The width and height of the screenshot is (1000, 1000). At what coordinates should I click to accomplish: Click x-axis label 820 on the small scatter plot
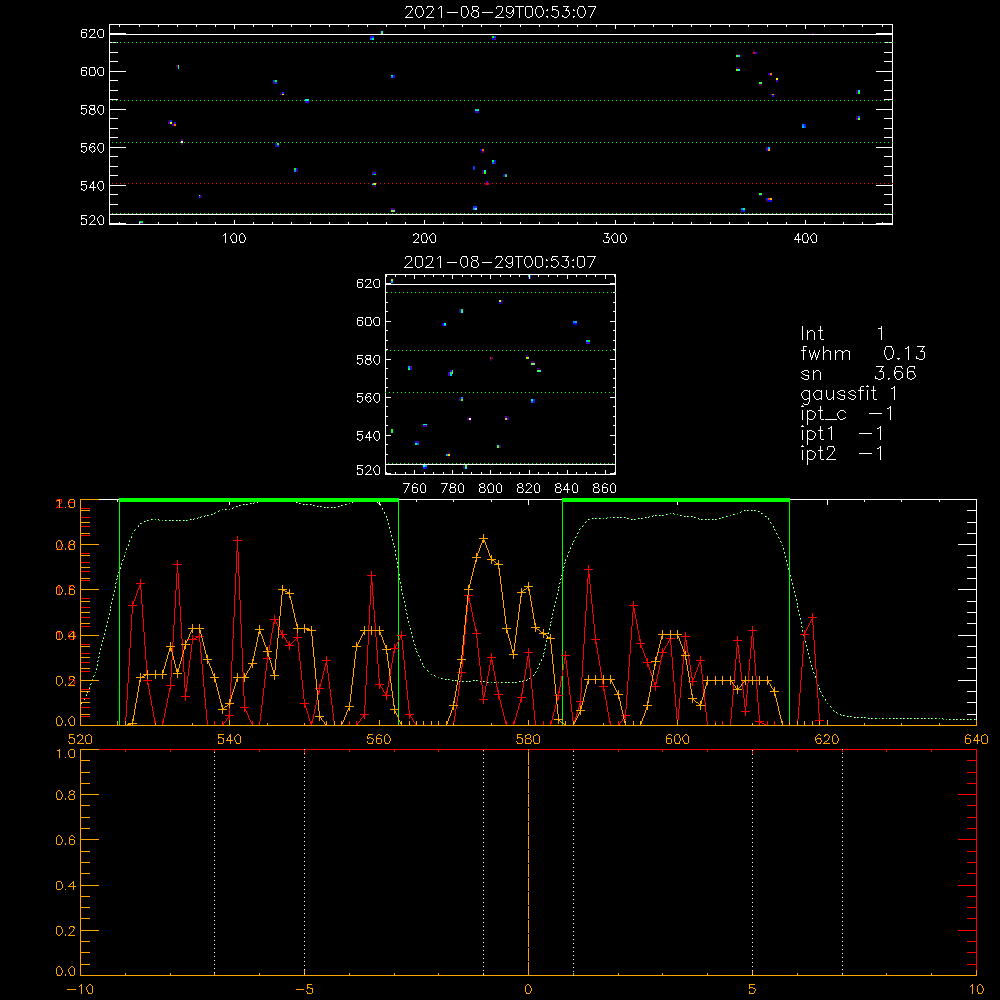(x=529, y=489)
